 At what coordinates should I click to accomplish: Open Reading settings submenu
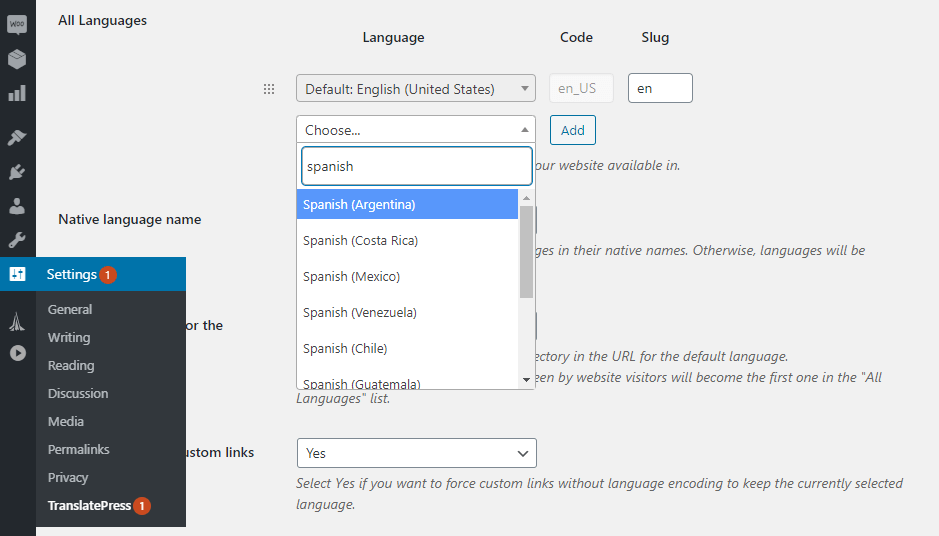click(71, 365)
